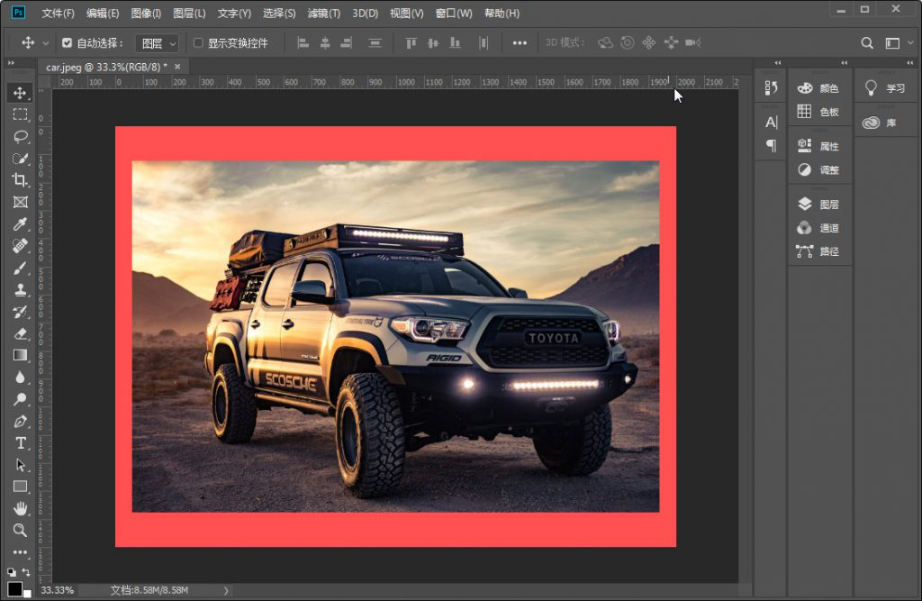Select the Pen tool

point(20,421)
